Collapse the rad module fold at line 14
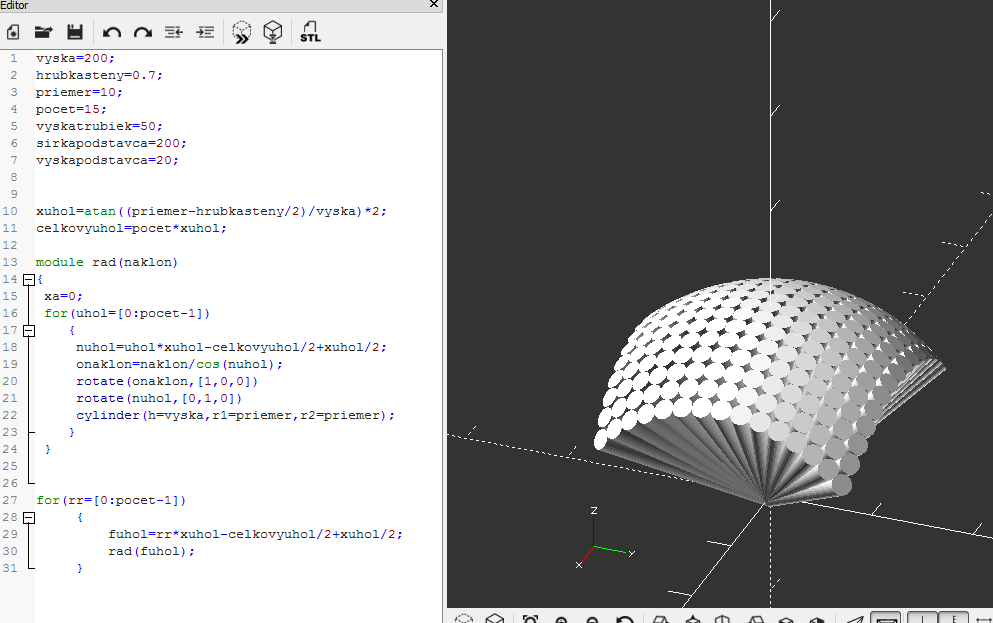This screenshot has width=993, height=623. coord(28,279)
